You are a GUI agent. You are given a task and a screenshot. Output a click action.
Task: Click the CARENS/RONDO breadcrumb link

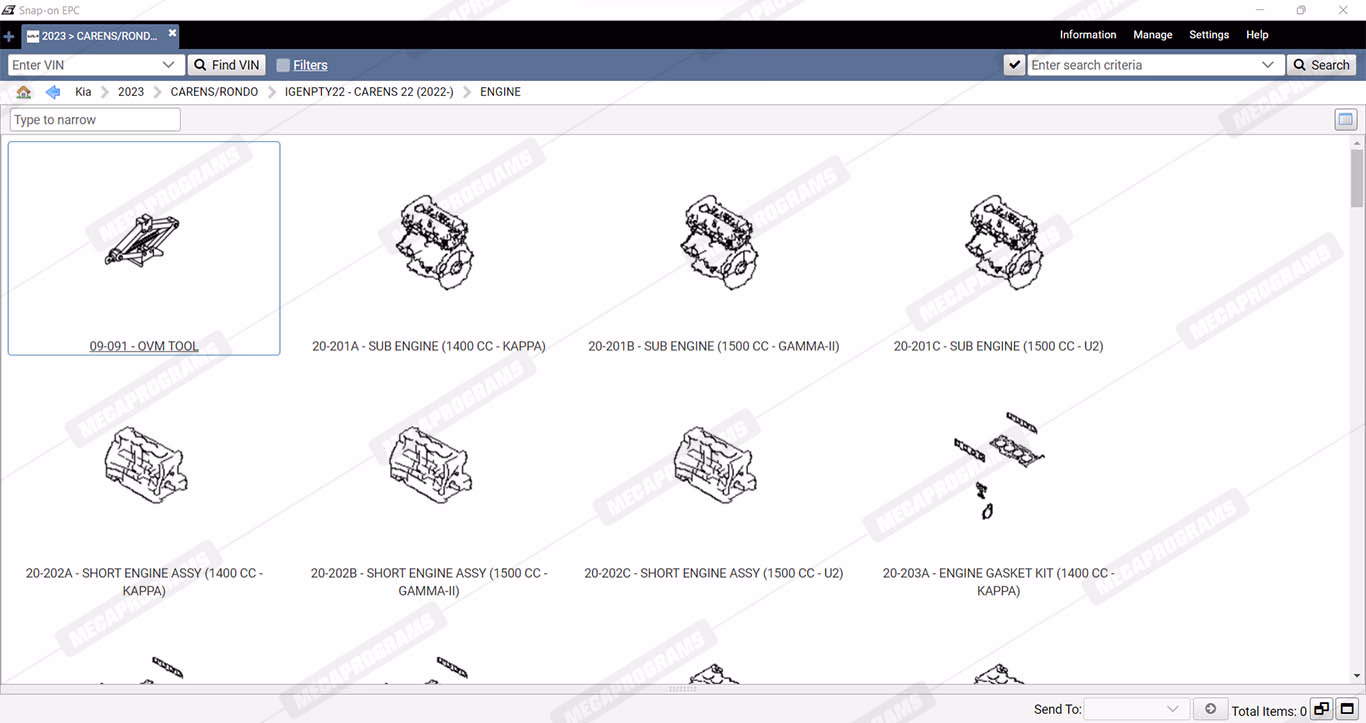[x=214, y=92]
